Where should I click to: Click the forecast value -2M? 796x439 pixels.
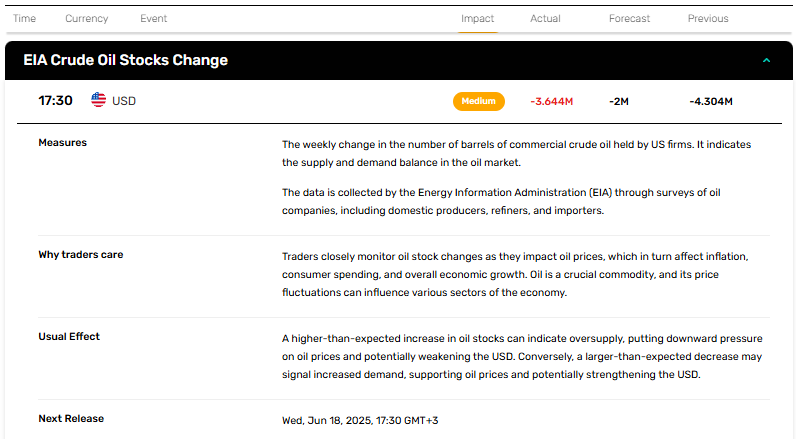(619, 102)
